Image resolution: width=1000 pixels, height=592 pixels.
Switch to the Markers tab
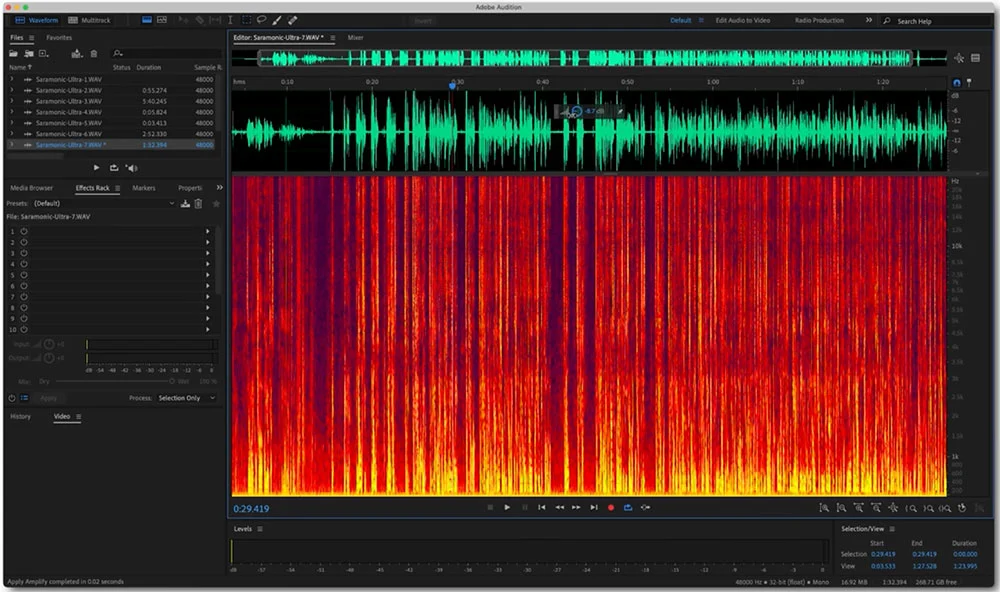[143, 187]
